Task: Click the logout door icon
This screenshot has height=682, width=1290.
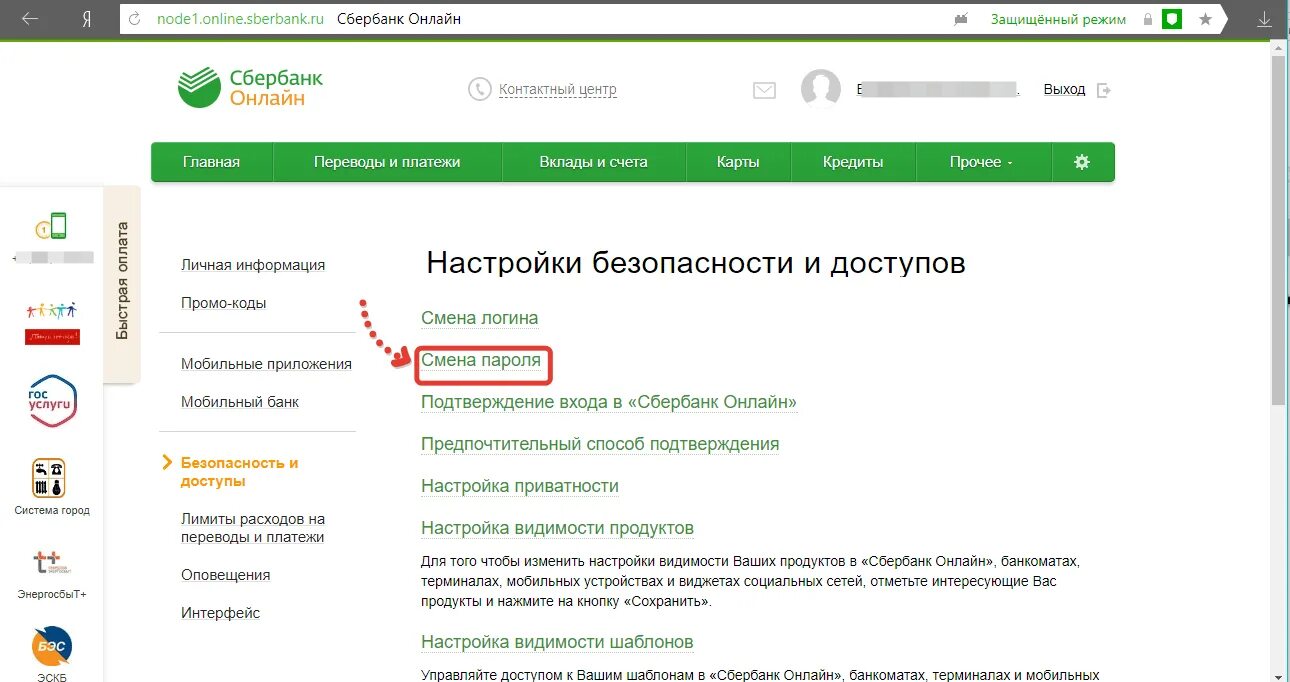Action: [x=1104, y=90]
